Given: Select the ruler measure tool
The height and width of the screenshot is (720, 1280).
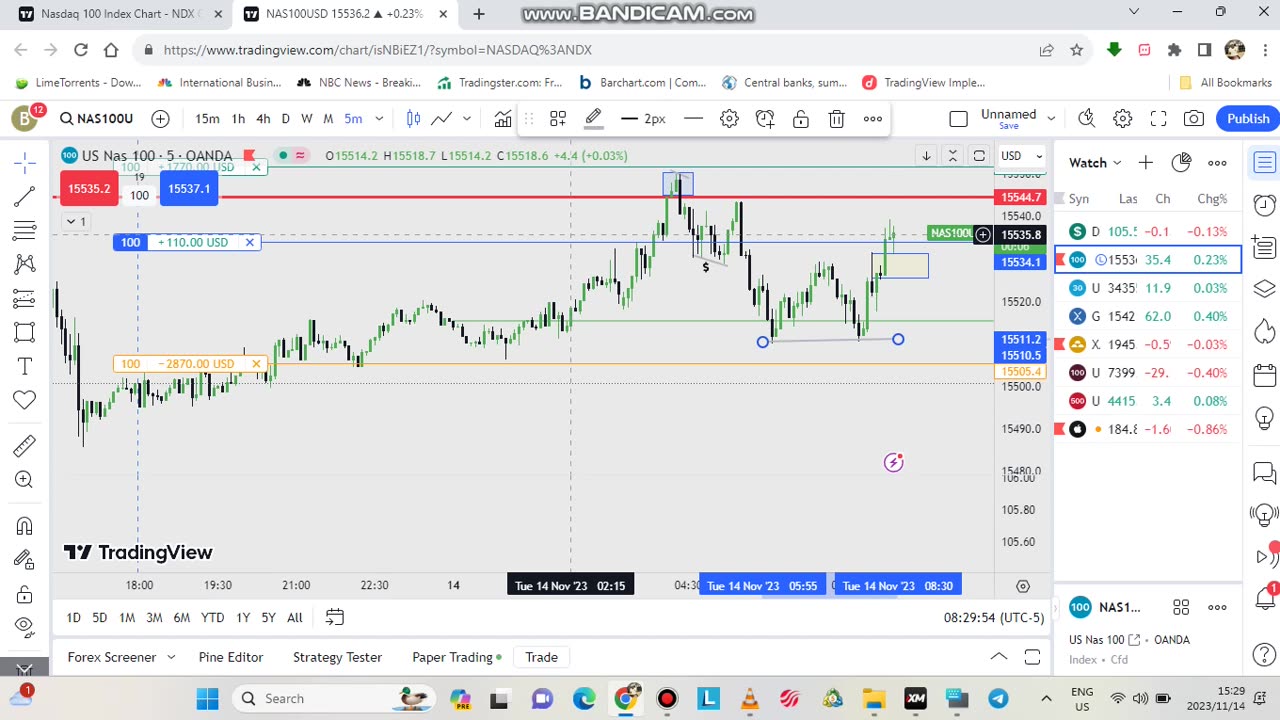Looking at the screenshot, I should (25, 446).
